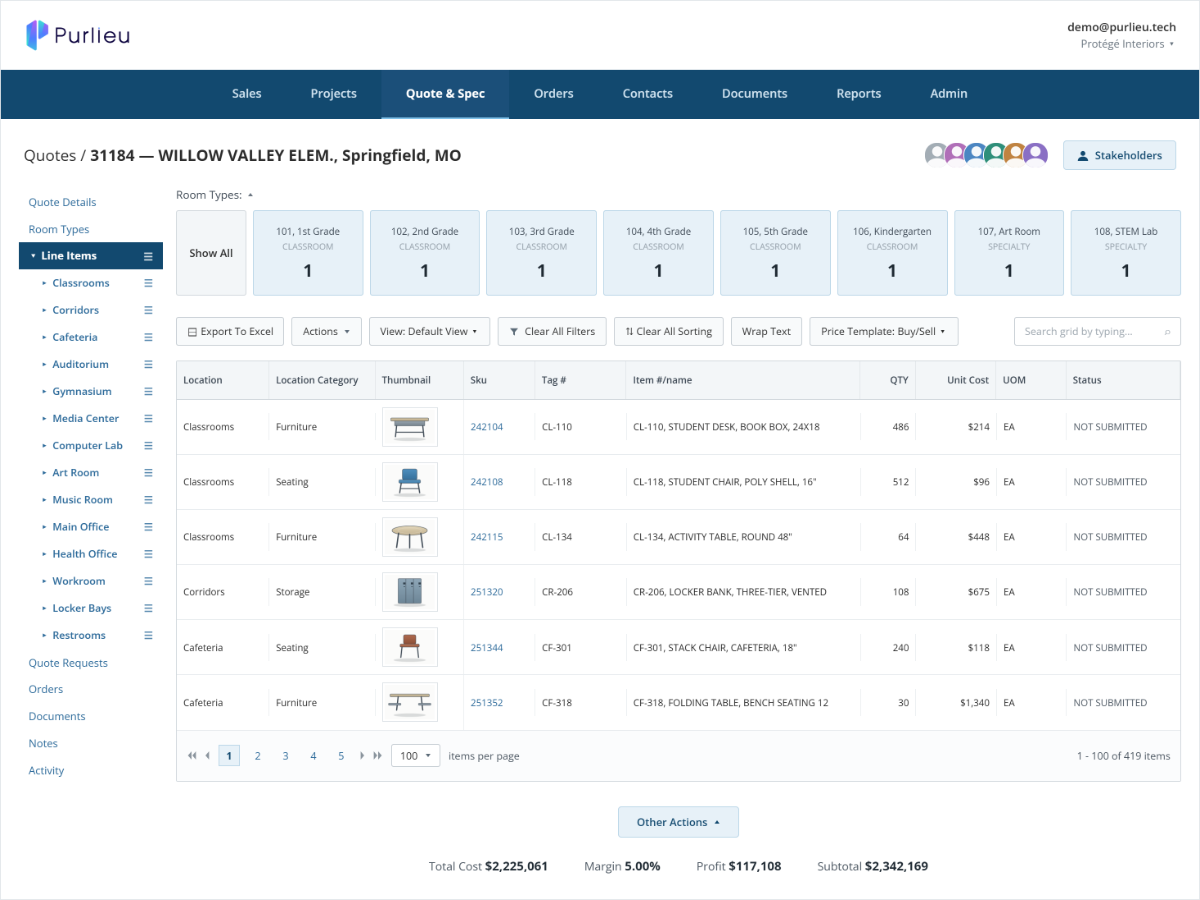The width and height of the screenshot is (1200, 900).
Task: Go to the first page of results
Action: tap(191, 756)
